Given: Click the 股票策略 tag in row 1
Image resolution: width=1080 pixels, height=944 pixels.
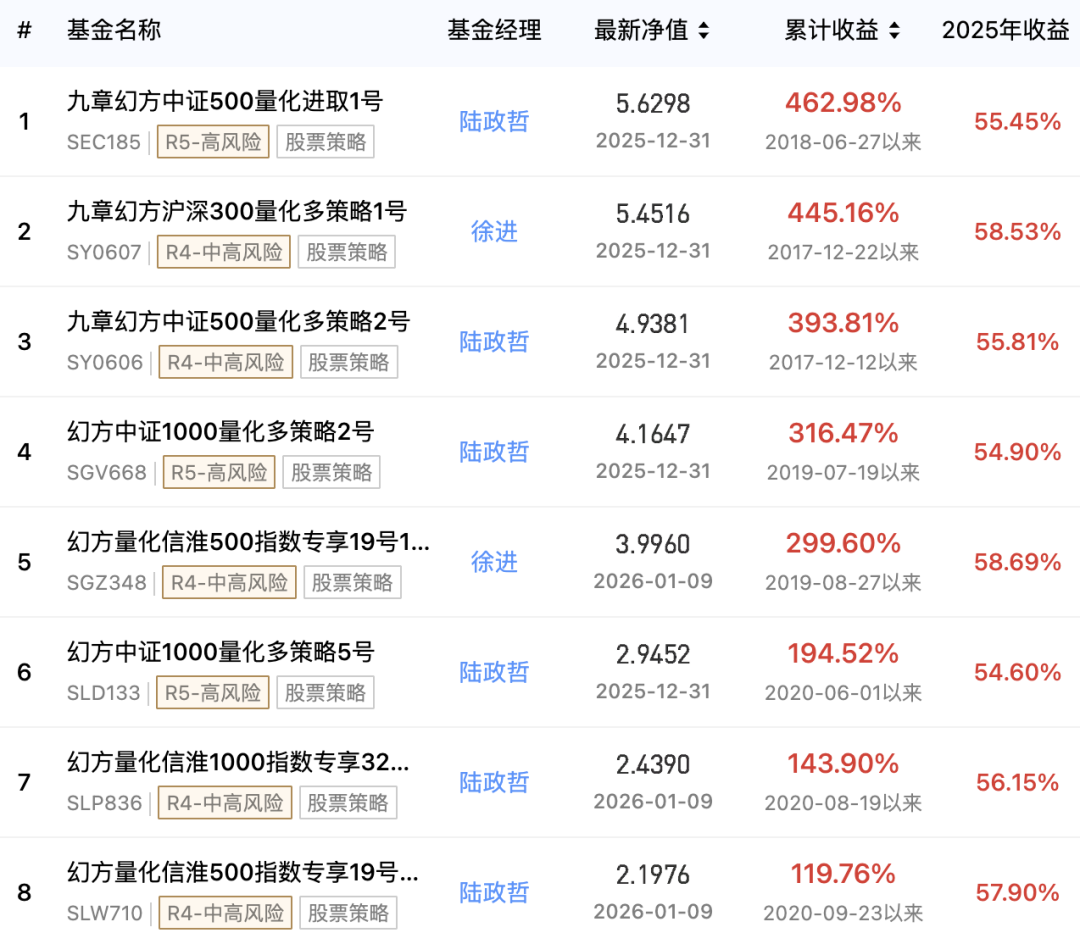Looking at the screenshot, I should click(326, 142).
